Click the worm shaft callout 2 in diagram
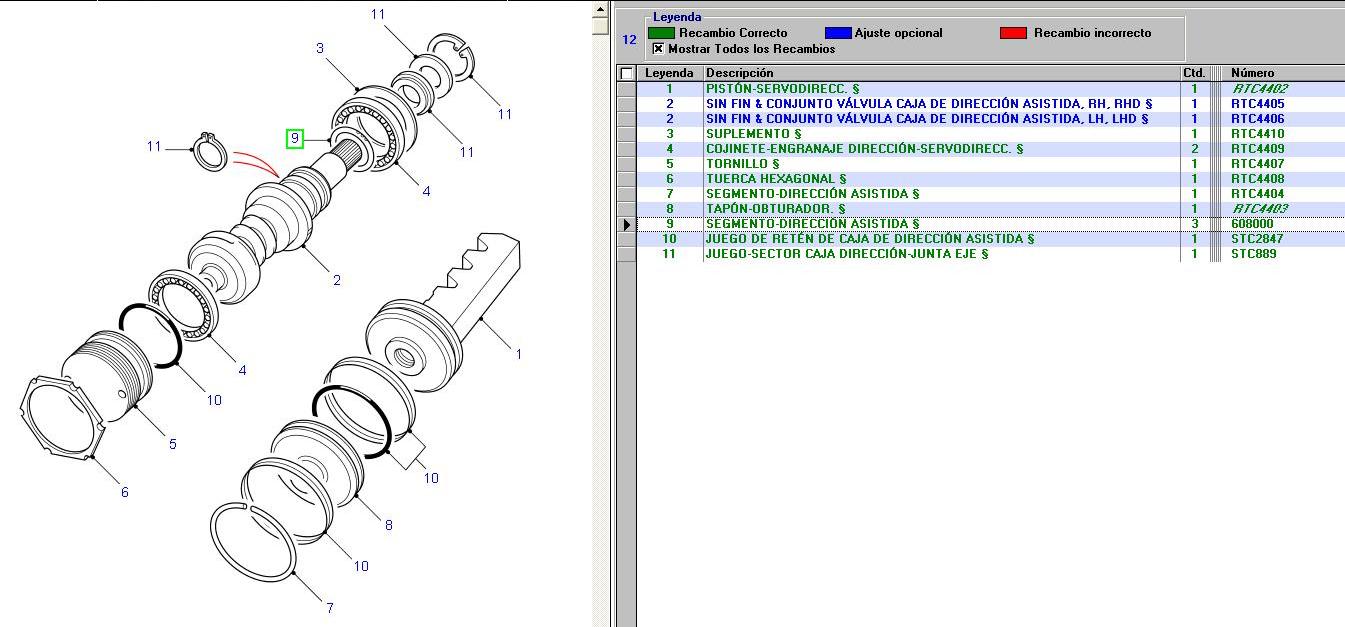This screenshot has width=1345, height=627. click(336, 280)
